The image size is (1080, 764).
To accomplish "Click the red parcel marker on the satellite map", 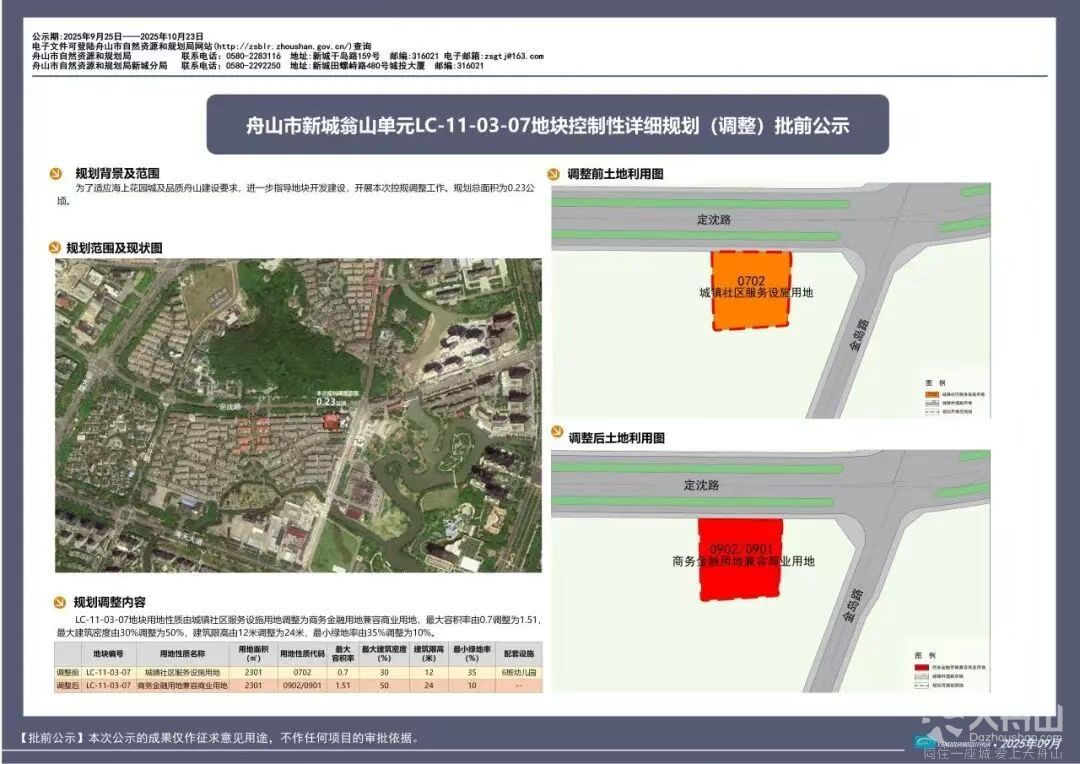I will click(x=331, y=421).
